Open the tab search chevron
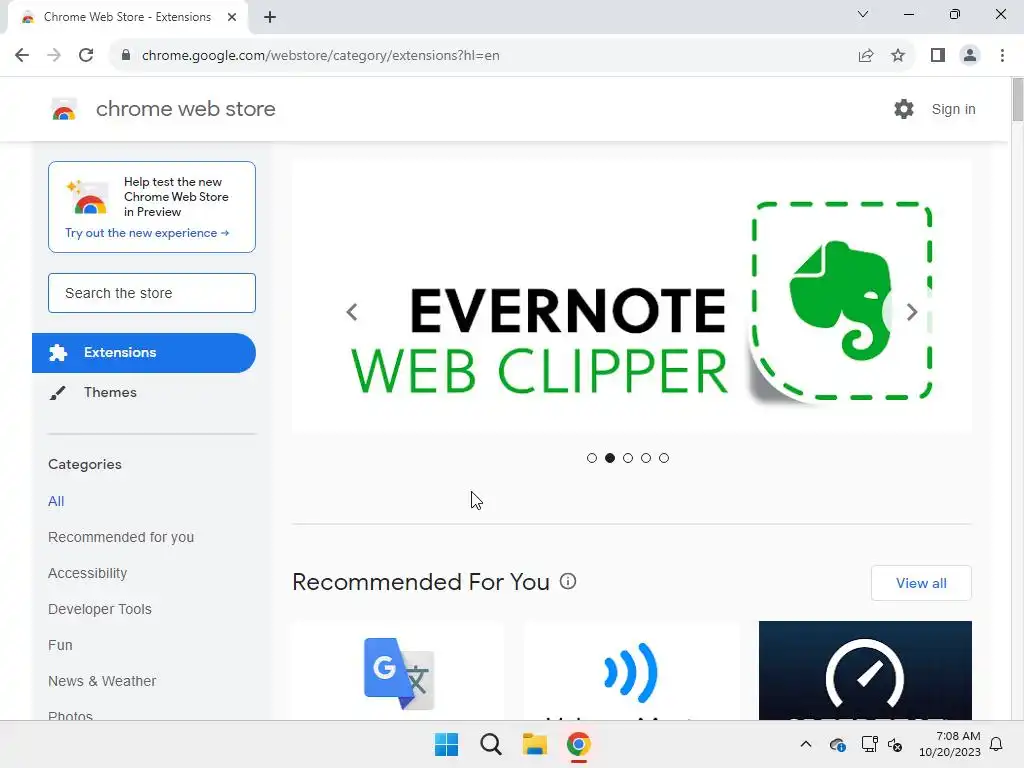Image resolution: width=1024 pixels, height=768 pixels. coord(863,14)
